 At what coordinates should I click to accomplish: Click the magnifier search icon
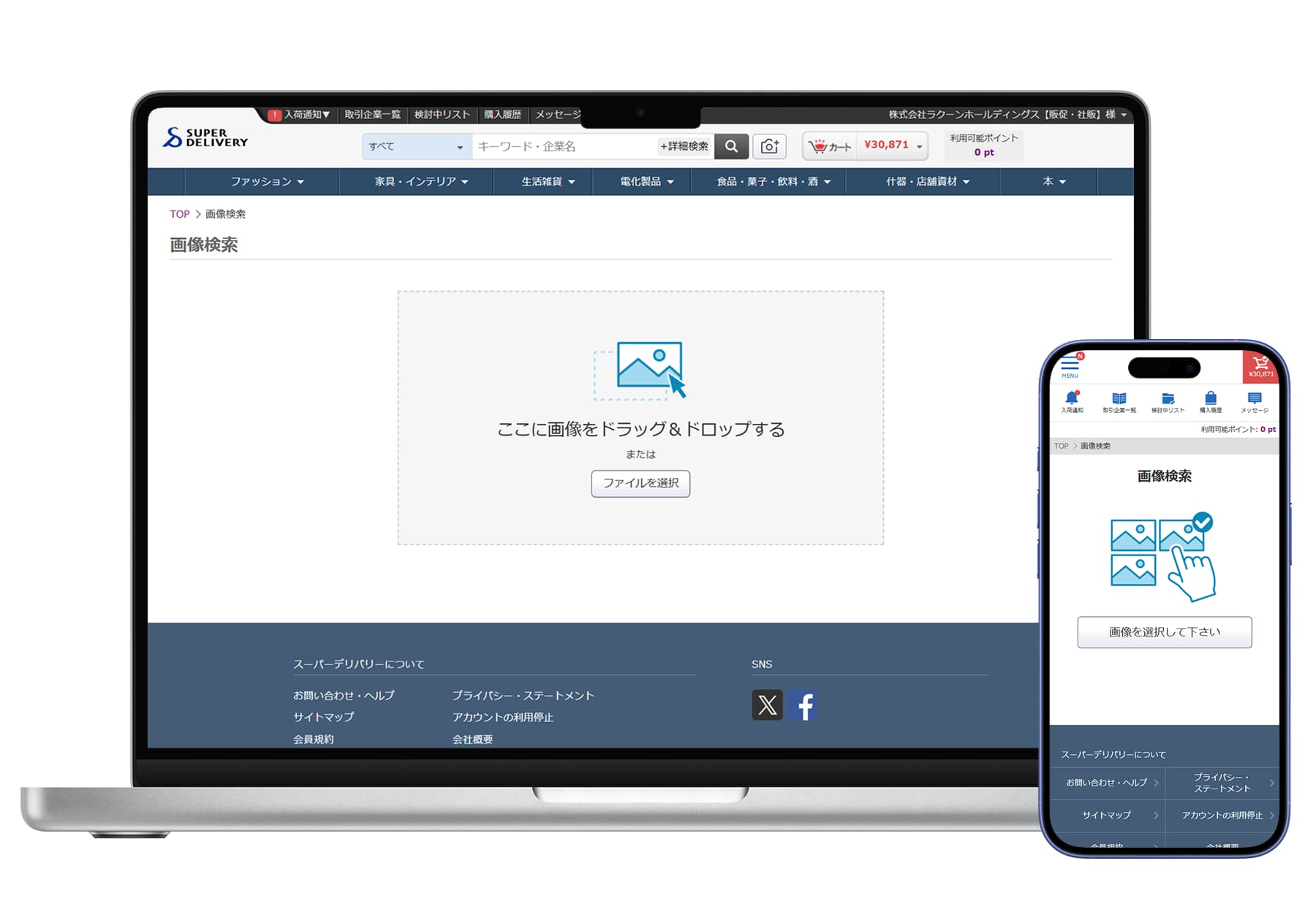[x=731, y=146]
